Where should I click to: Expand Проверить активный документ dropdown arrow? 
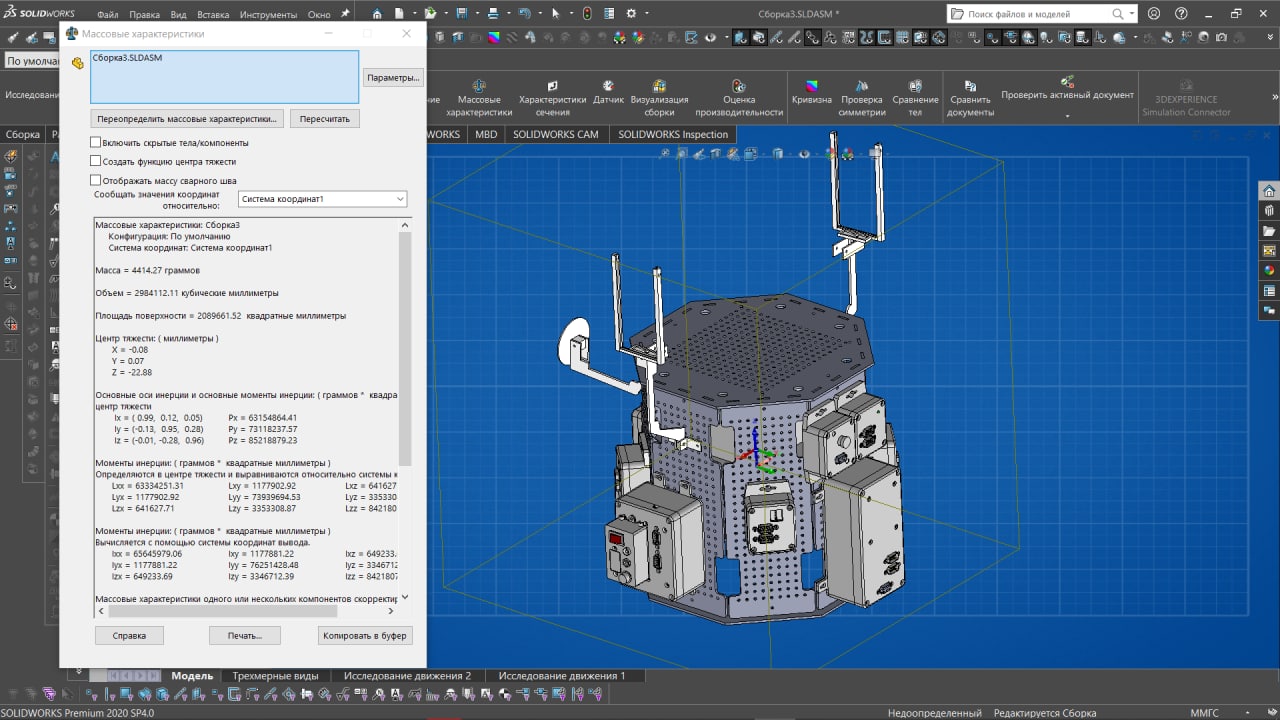pyautogui.click(x=1067, y=116)
